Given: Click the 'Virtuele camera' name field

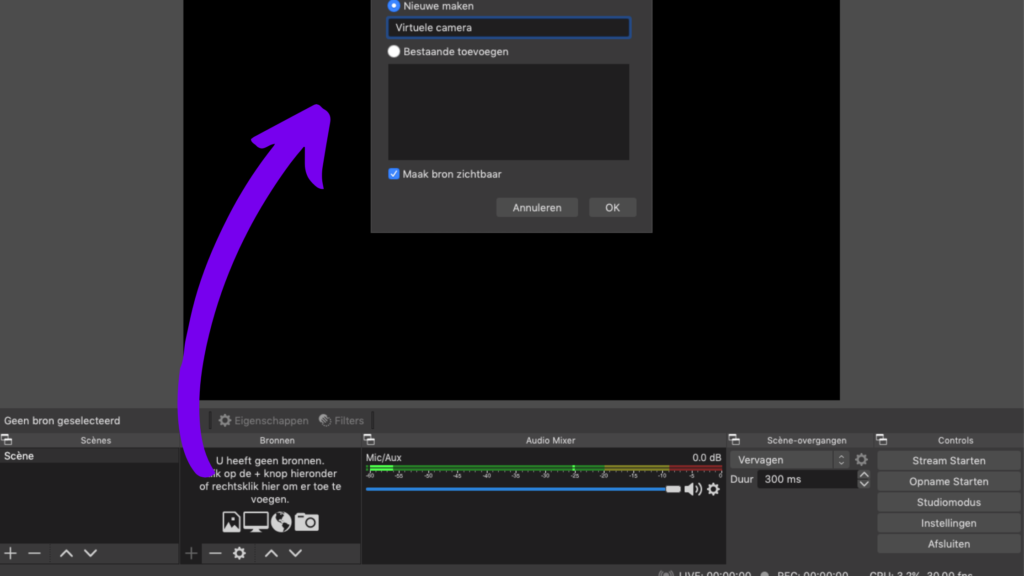Looking at the screenshot, I should [x=509, y=27].
